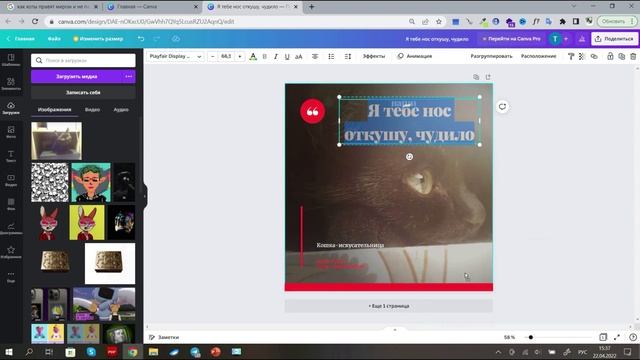Click the copy style paint roller icon
The image size is (640, 360).
571,56
